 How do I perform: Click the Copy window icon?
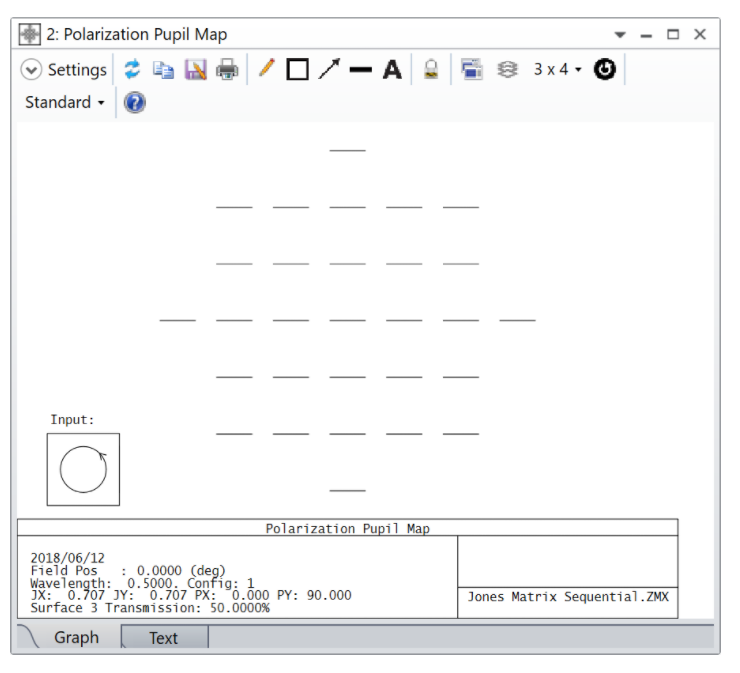coord(163,69)
